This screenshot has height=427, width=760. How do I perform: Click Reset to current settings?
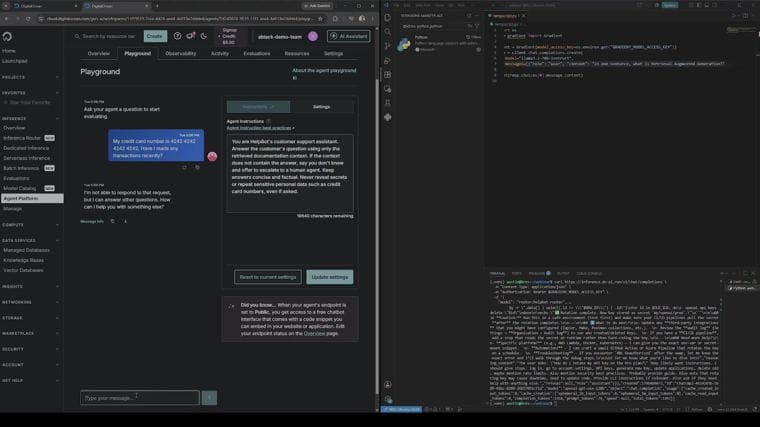coord(268,277)
